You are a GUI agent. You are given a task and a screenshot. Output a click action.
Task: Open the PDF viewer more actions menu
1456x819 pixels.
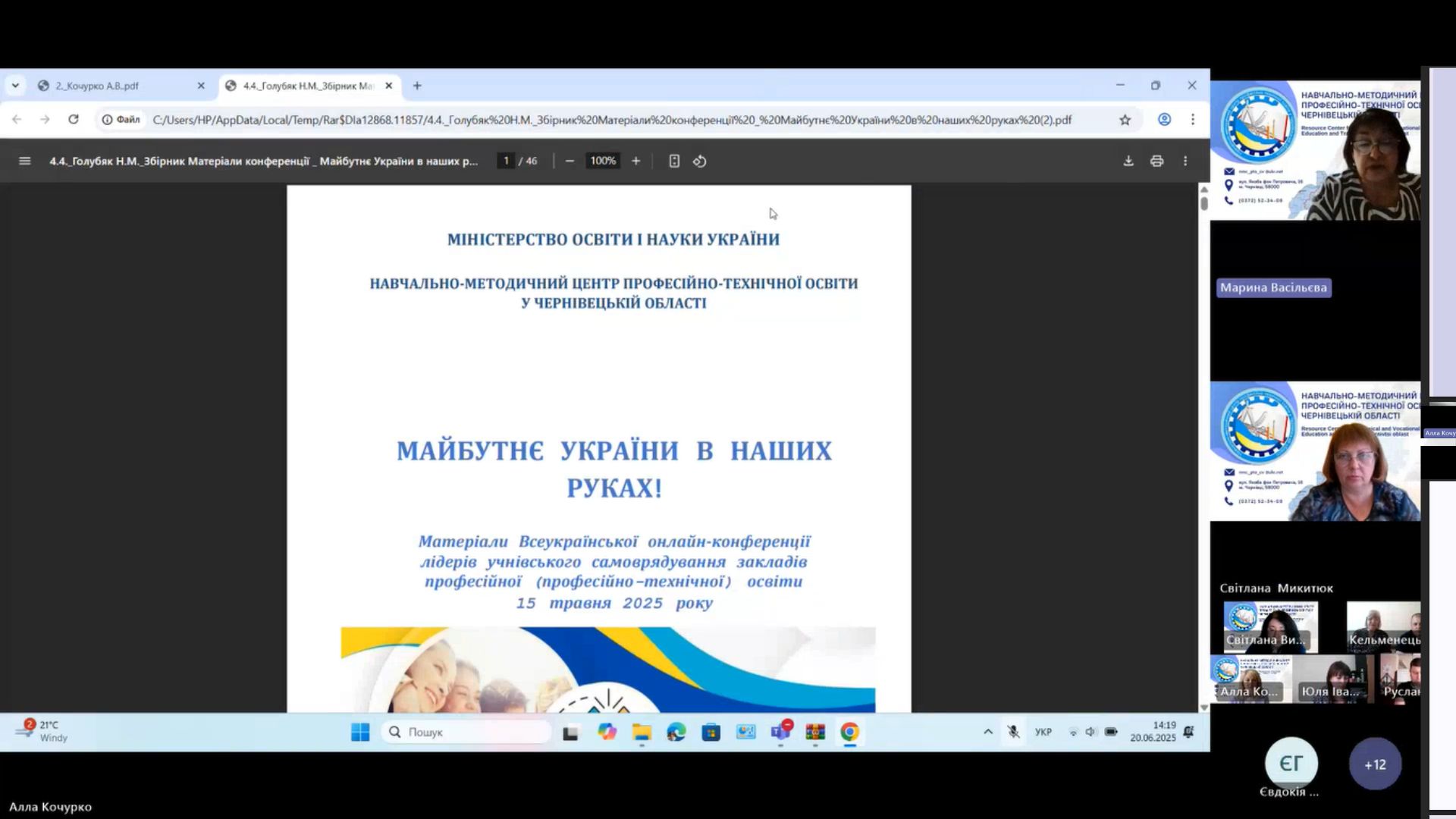coord(1185,161)
